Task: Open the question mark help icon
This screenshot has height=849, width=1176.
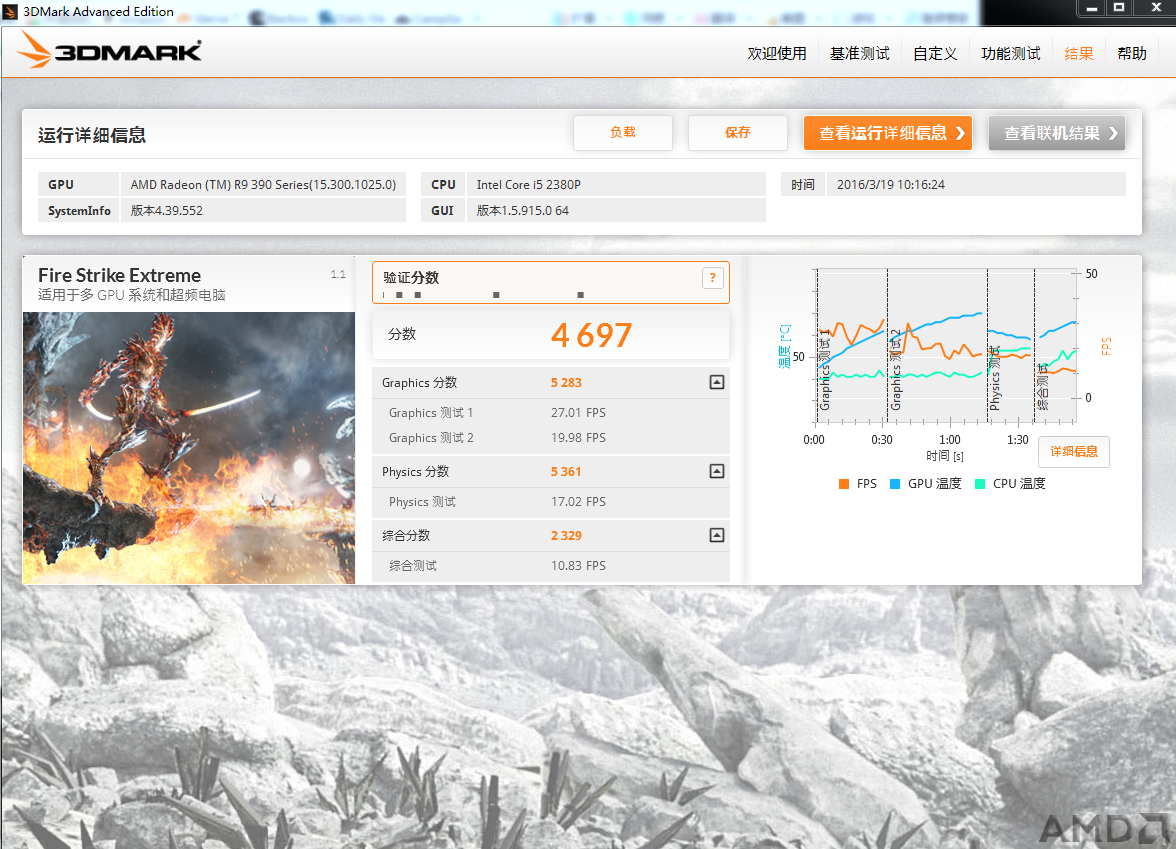Action: pyautogui.click(x=712, y=278)
